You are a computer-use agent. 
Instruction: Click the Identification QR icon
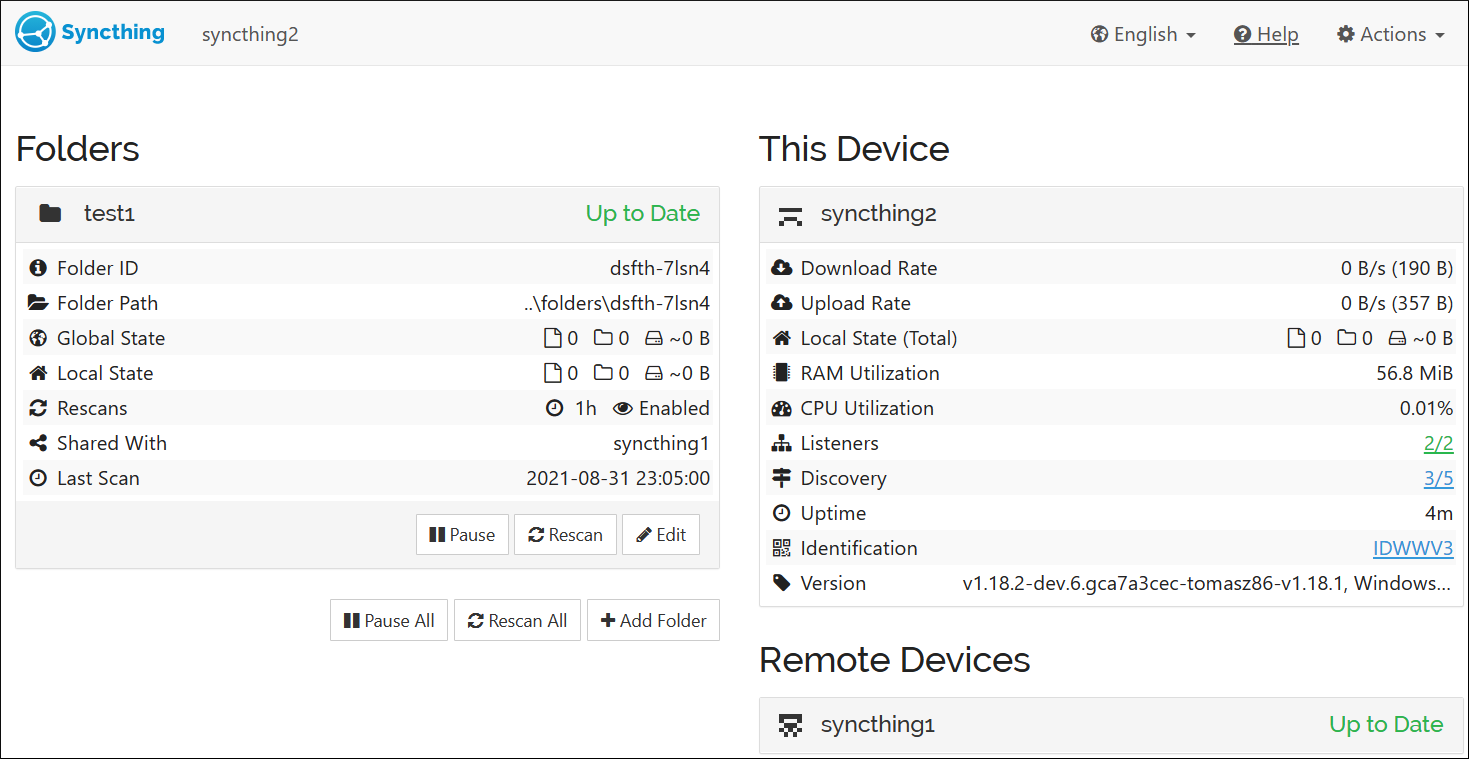782,547
